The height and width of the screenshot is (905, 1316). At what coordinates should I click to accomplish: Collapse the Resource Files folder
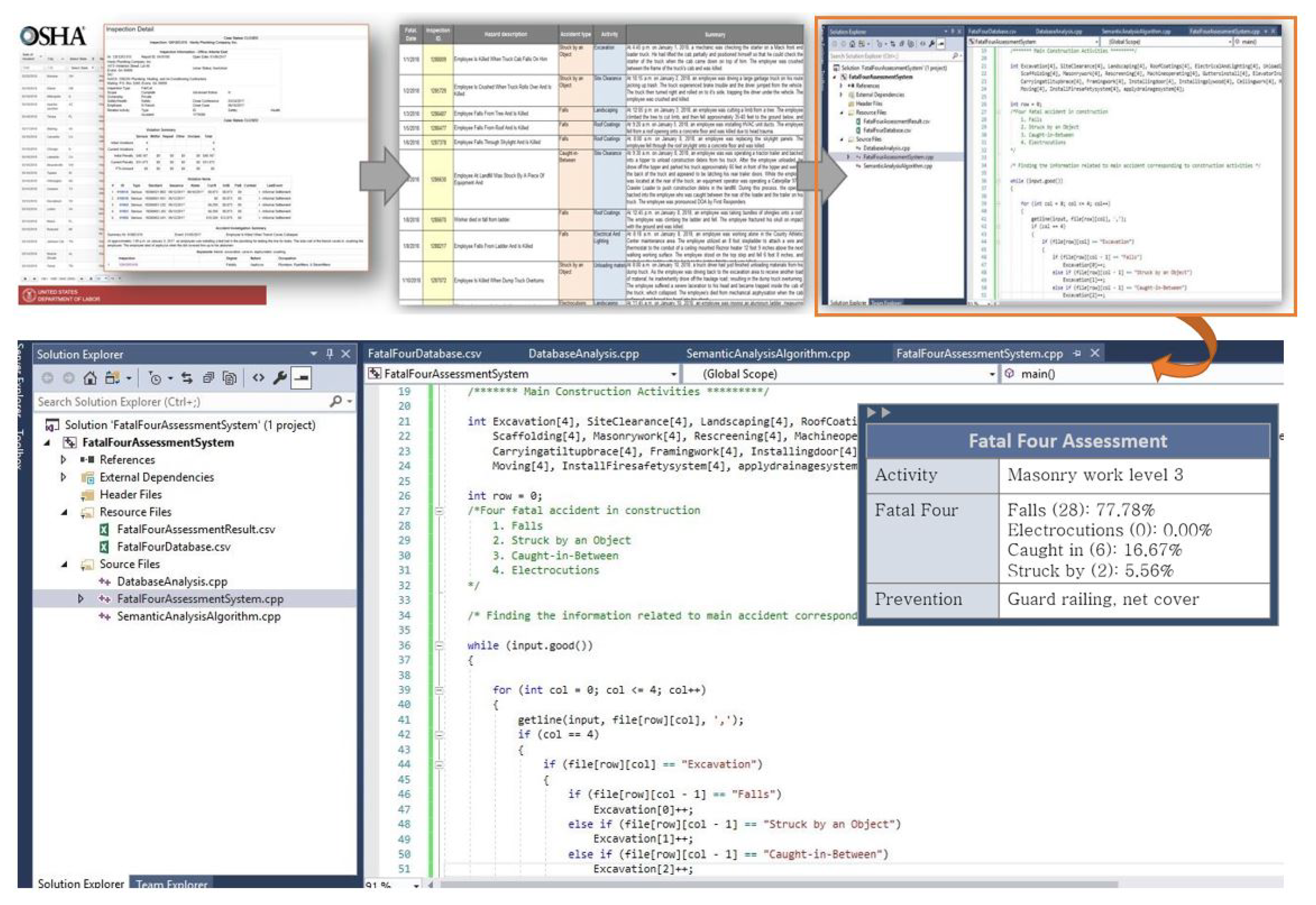click(x=64, y=512)
